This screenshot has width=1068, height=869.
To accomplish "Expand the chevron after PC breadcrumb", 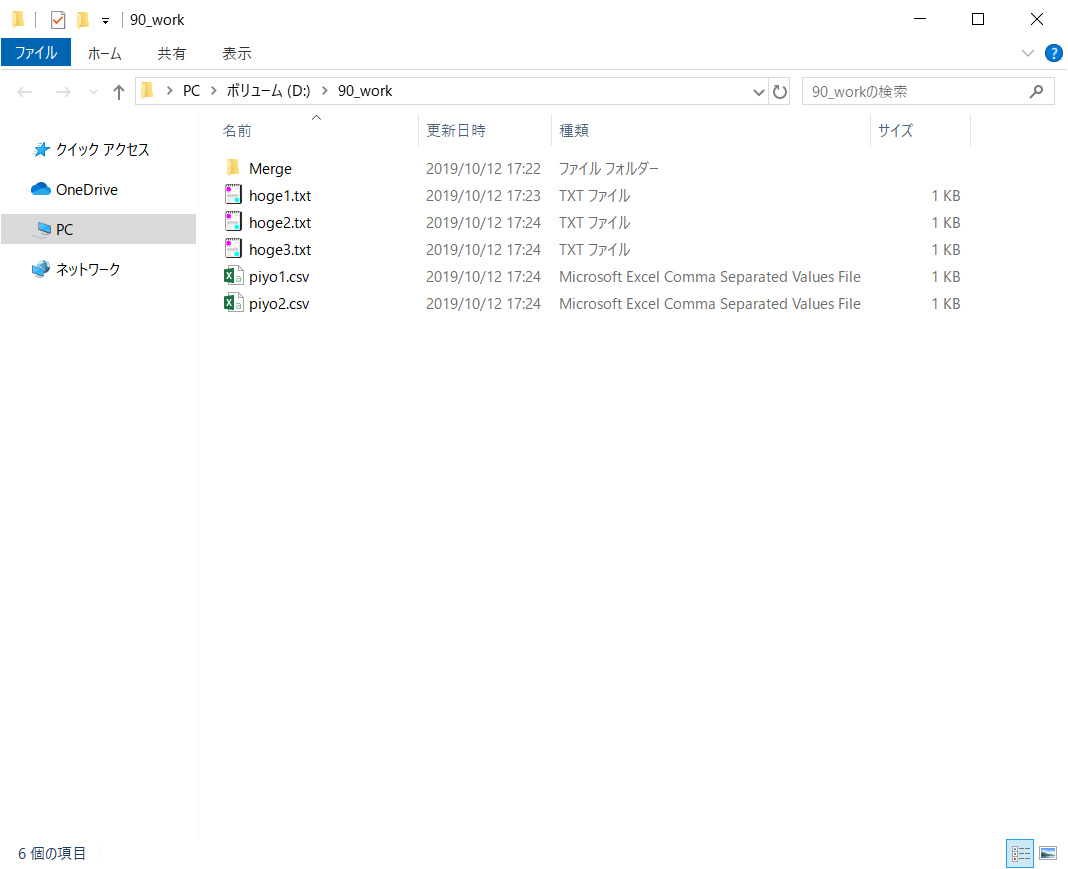I will pyautogui.click(x=214, y=91).
